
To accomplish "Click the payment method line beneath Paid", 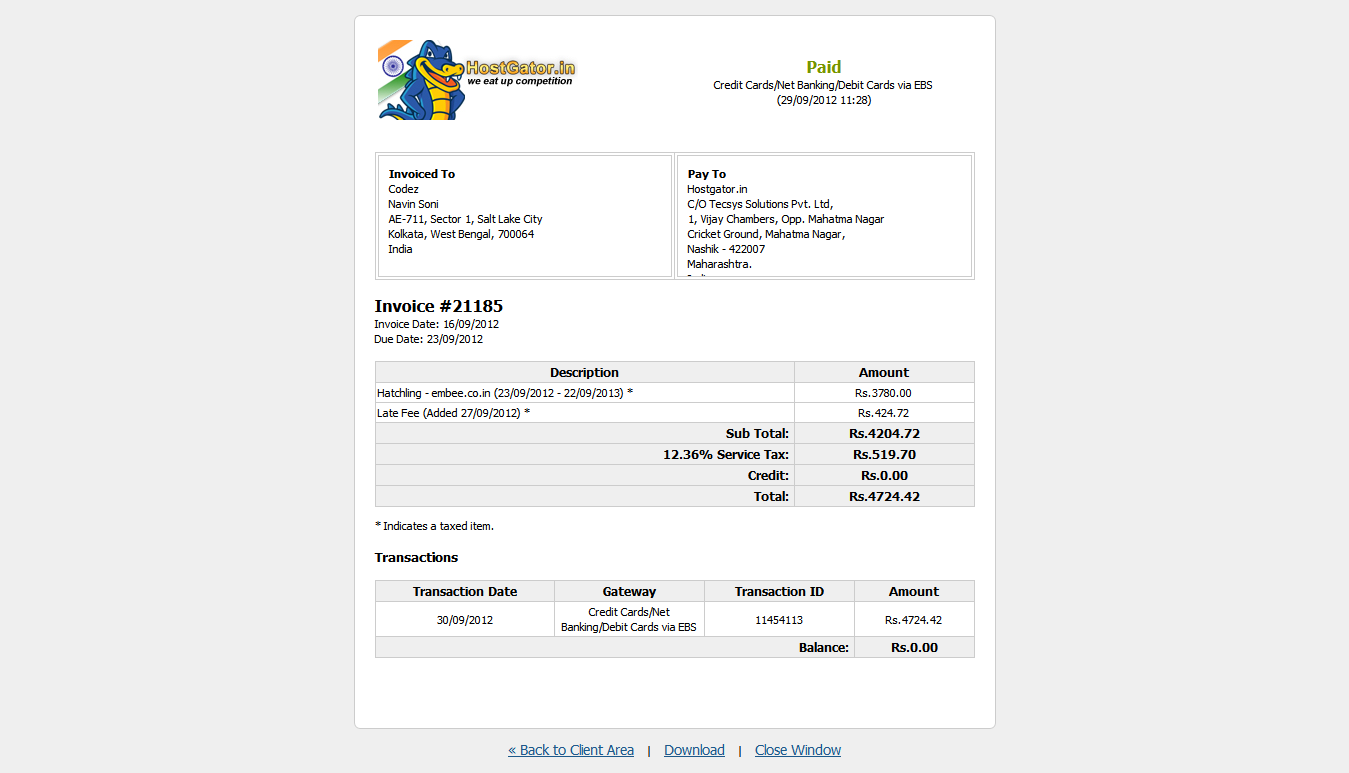I will (823, 85).
